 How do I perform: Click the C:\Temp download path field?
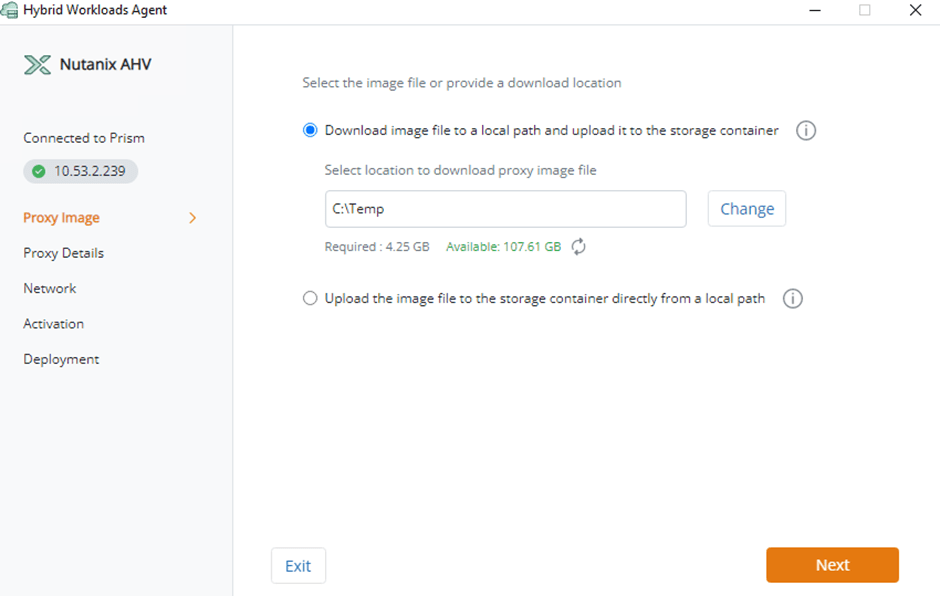[505, 209]
